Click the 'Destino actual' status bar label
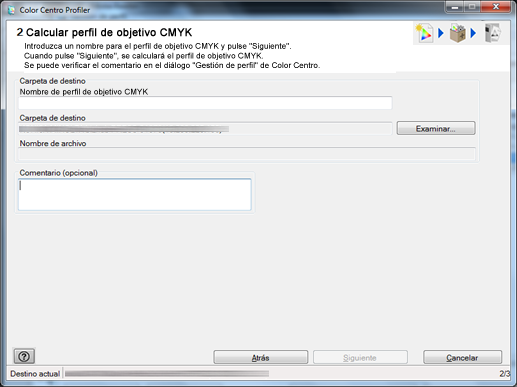 point(35,374)
